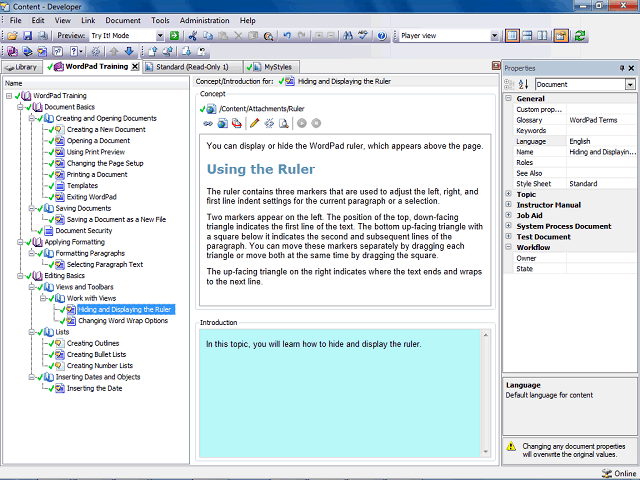640x480 pixels.
Task: Open the Document dropdown in Properties
Action: pos(630,84)
